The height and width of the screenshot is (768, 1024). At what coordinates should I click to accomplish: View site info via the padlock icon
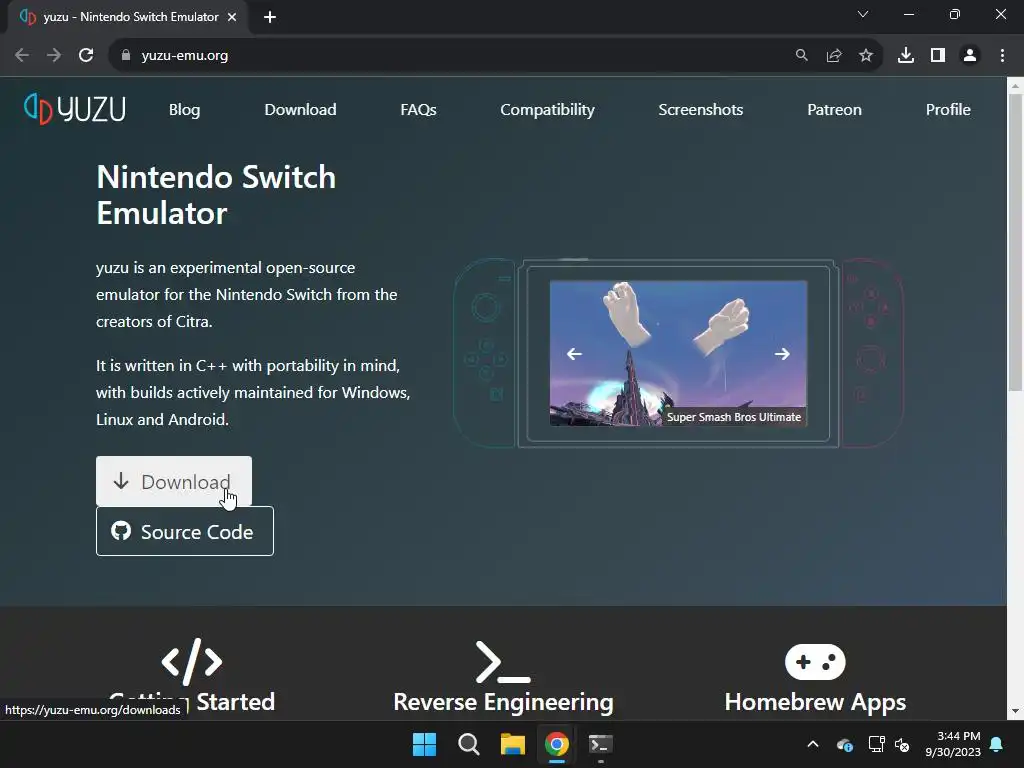point(126,56)
